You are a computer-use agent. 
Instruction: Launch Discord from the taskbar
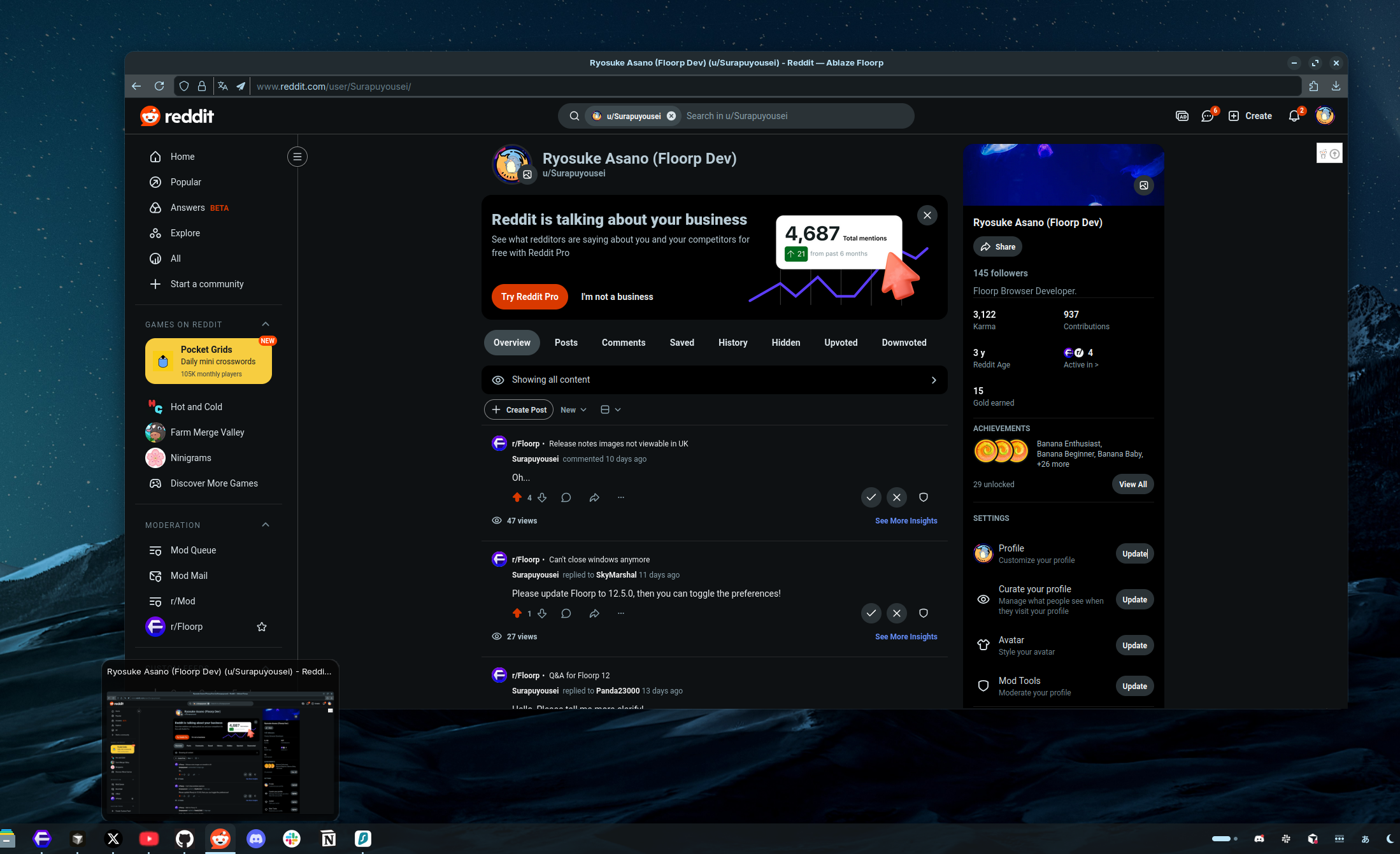255,839
